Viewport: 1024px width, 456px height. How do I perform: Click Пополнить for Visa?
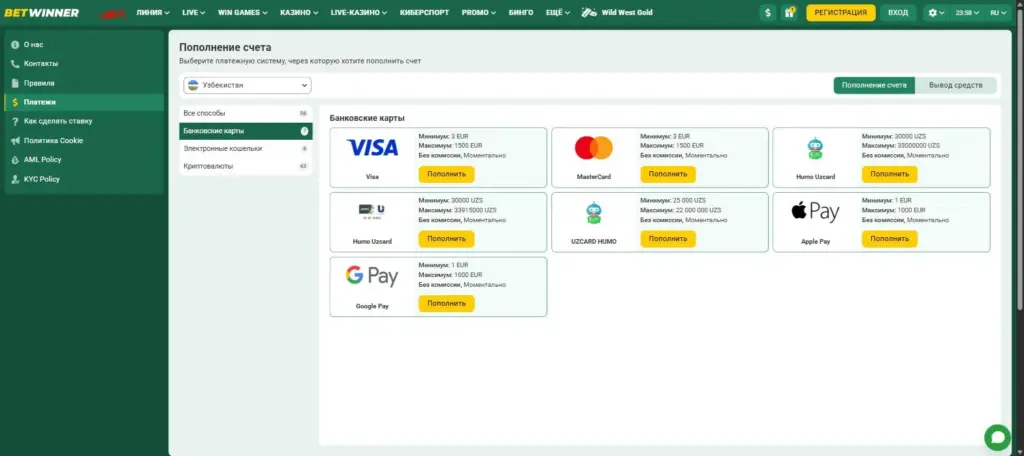(447, 174)
